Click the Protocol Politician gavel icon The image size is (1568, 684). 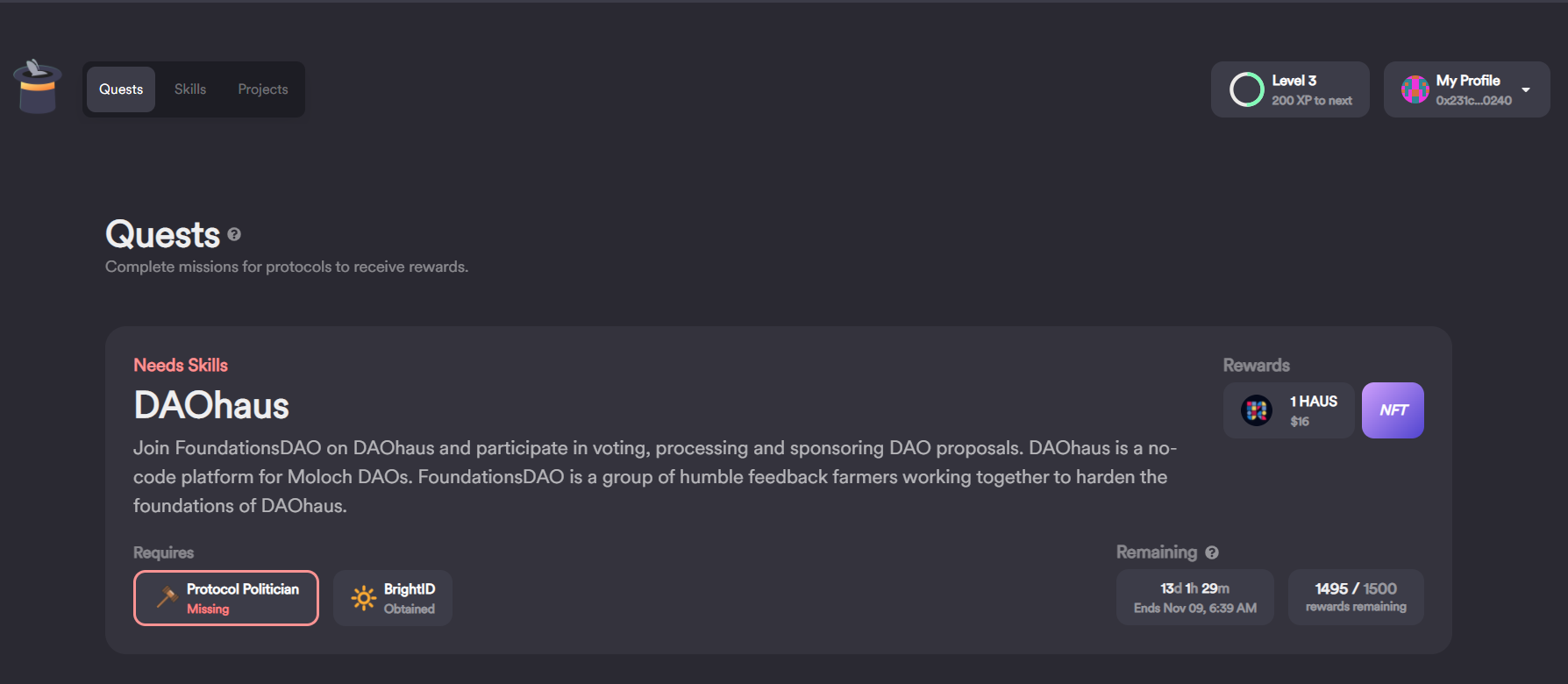click(167, 597)
